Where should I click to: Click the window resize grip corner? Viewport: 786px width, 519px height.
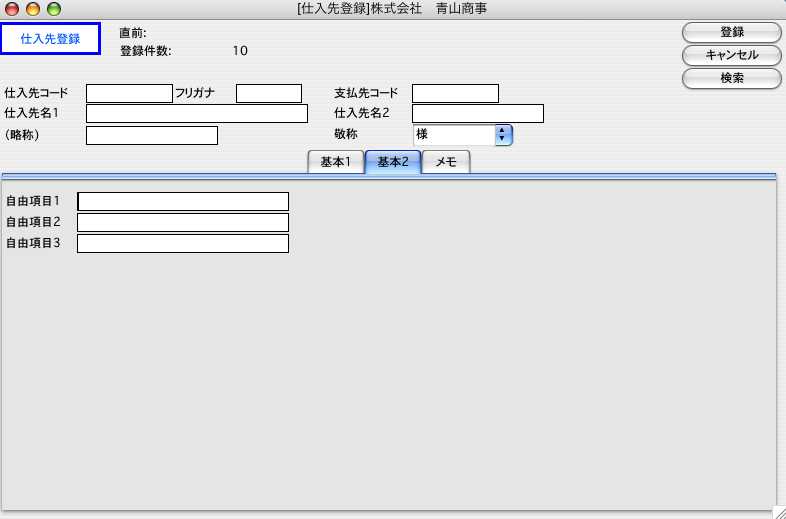(778, 511)
